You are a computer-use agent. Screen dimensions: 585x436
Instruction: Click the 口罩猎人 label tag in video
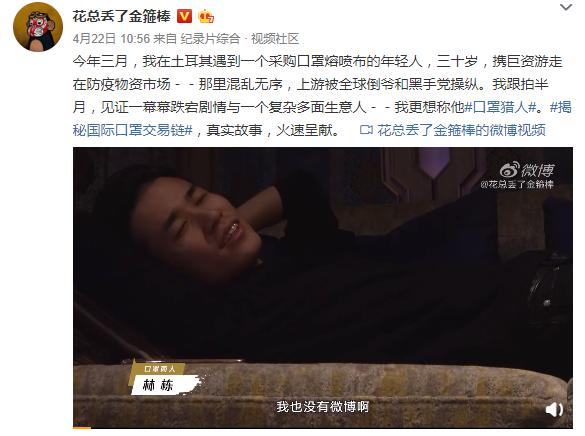[x=160, y=369]
